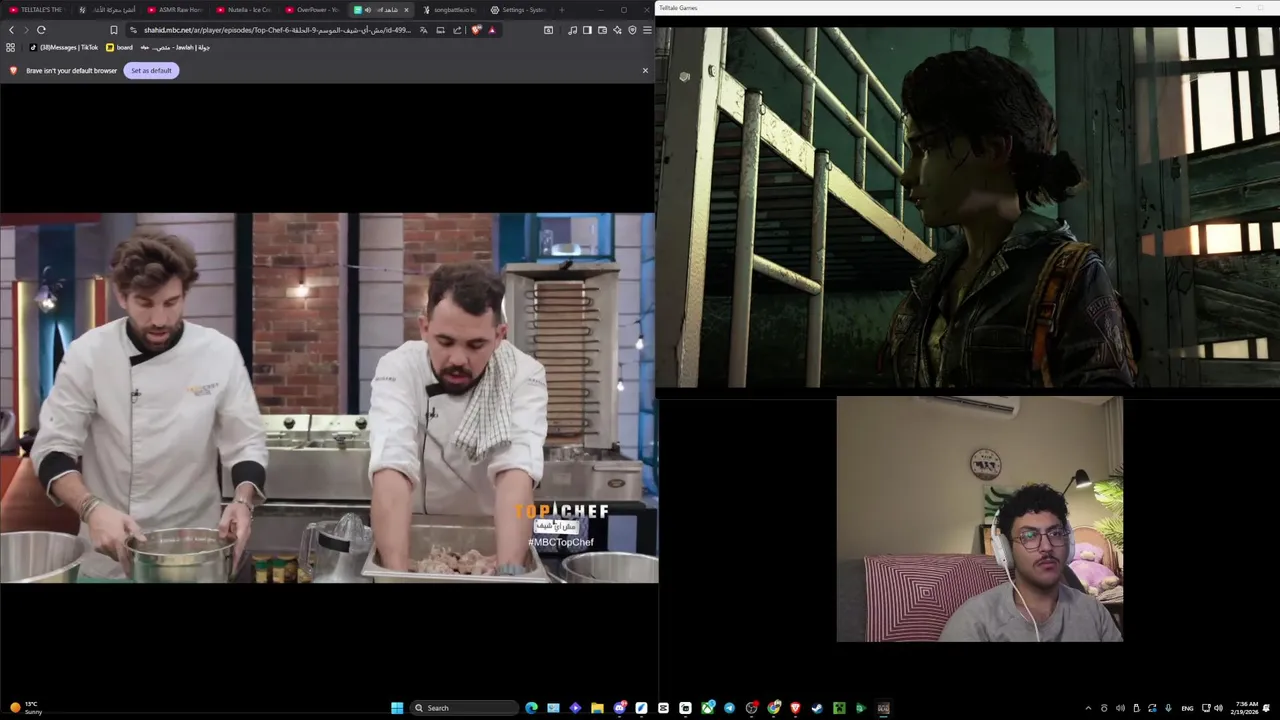Open Minecraft from taskbar
The image size is (1280, 720).
click(839, 708)
